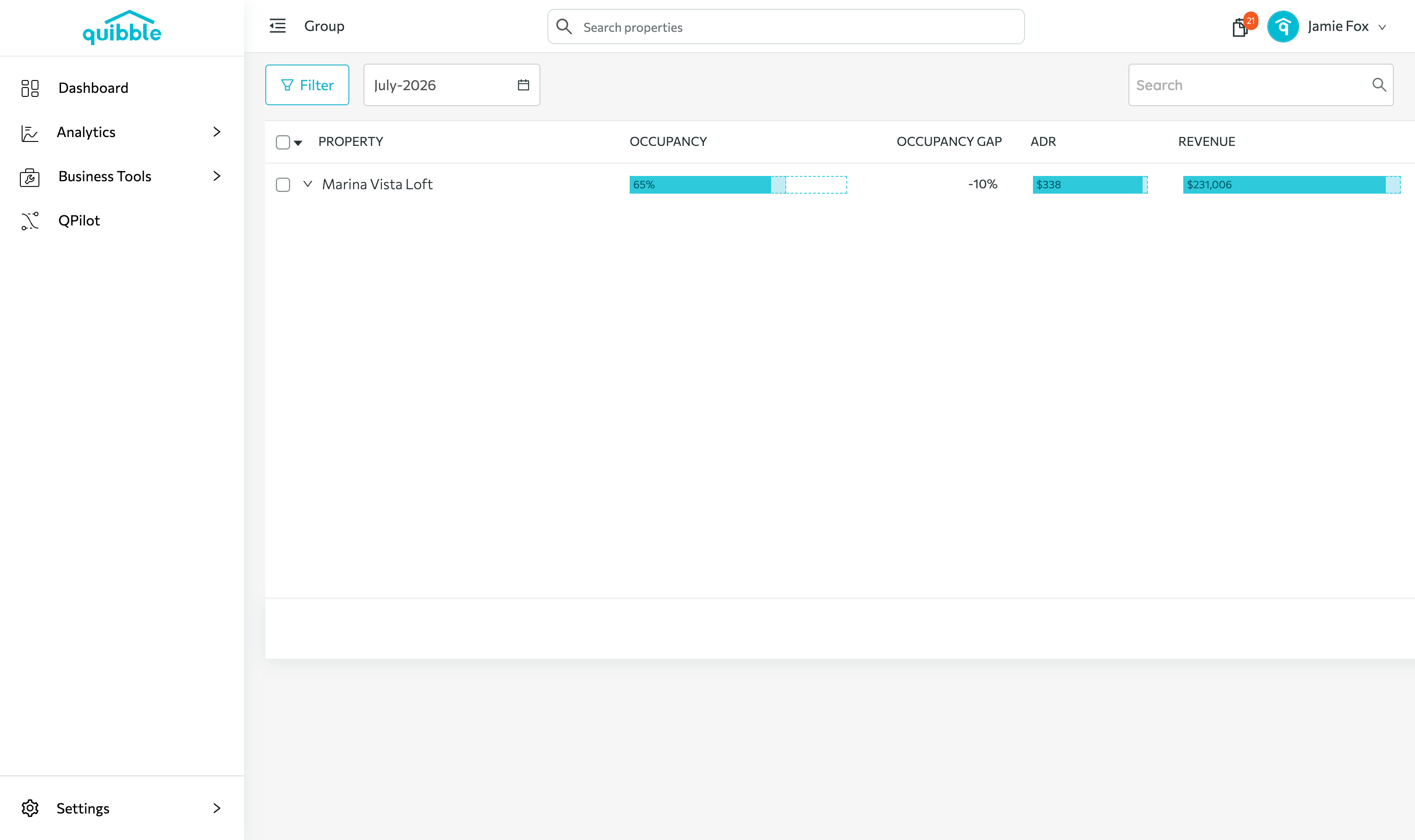This screenshot has height=840, width=1415.
Task: Click the Group page title
Action: pos(324,26)
